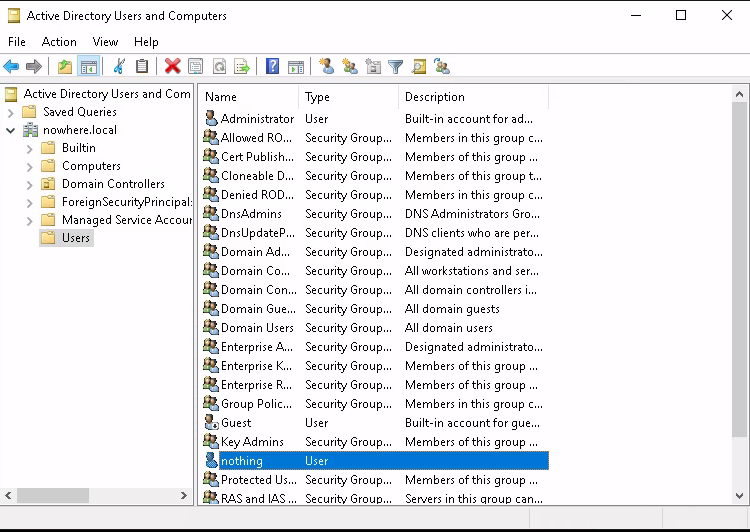Select the Enterprise A... group row
This screenshot has width=750, height=532.
(x=375, y=346)
